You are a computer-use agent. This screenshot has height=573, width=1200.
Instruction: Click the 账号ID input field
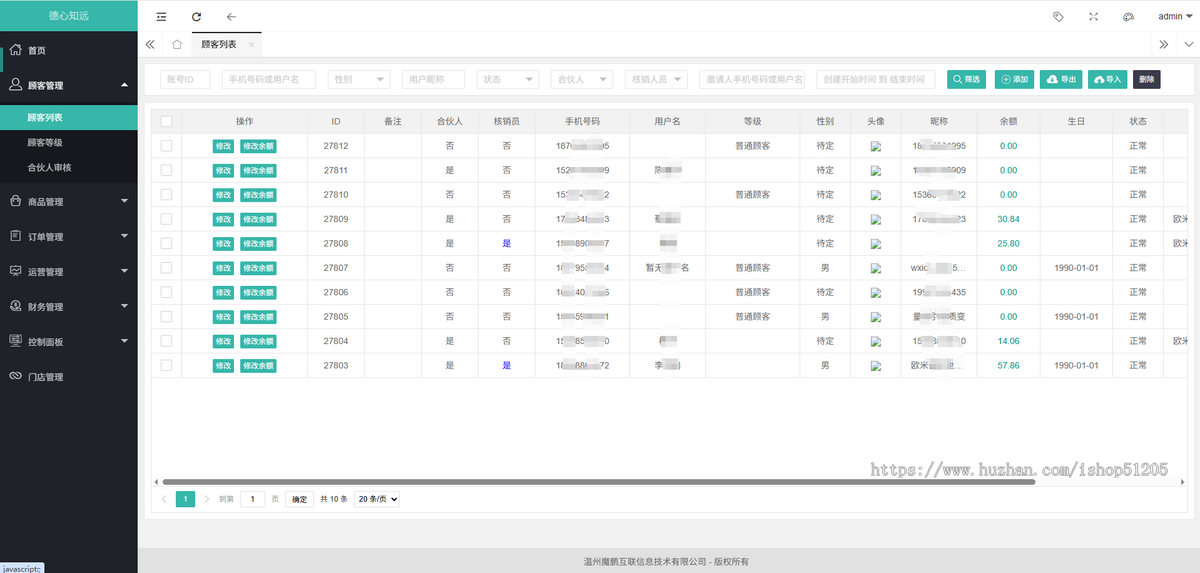(x=185, y=80)
